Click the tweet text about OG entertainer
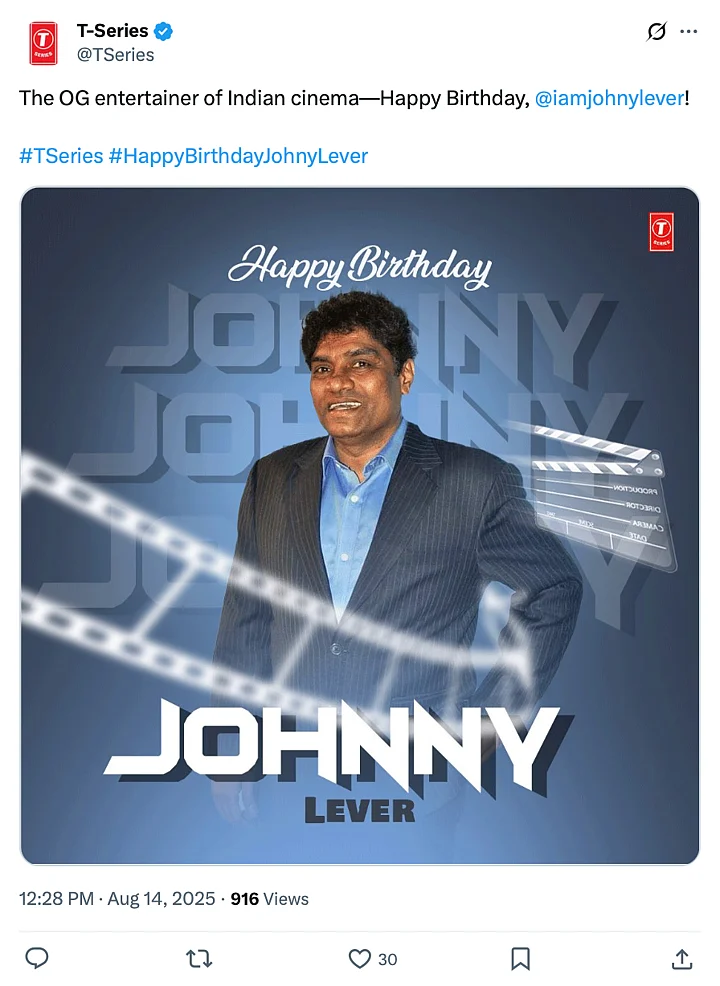The image size is (720, 986). point(354,98)
